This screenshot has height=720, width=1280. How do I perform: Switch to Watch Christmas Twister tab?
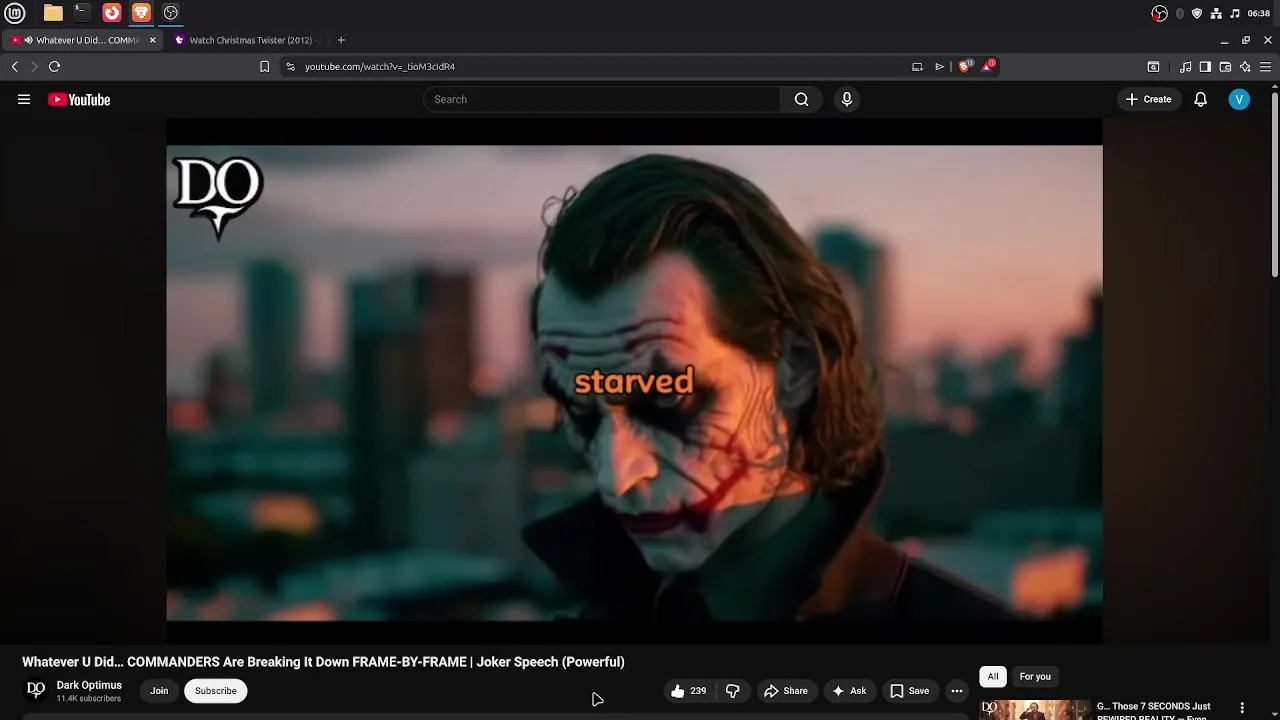250,40
